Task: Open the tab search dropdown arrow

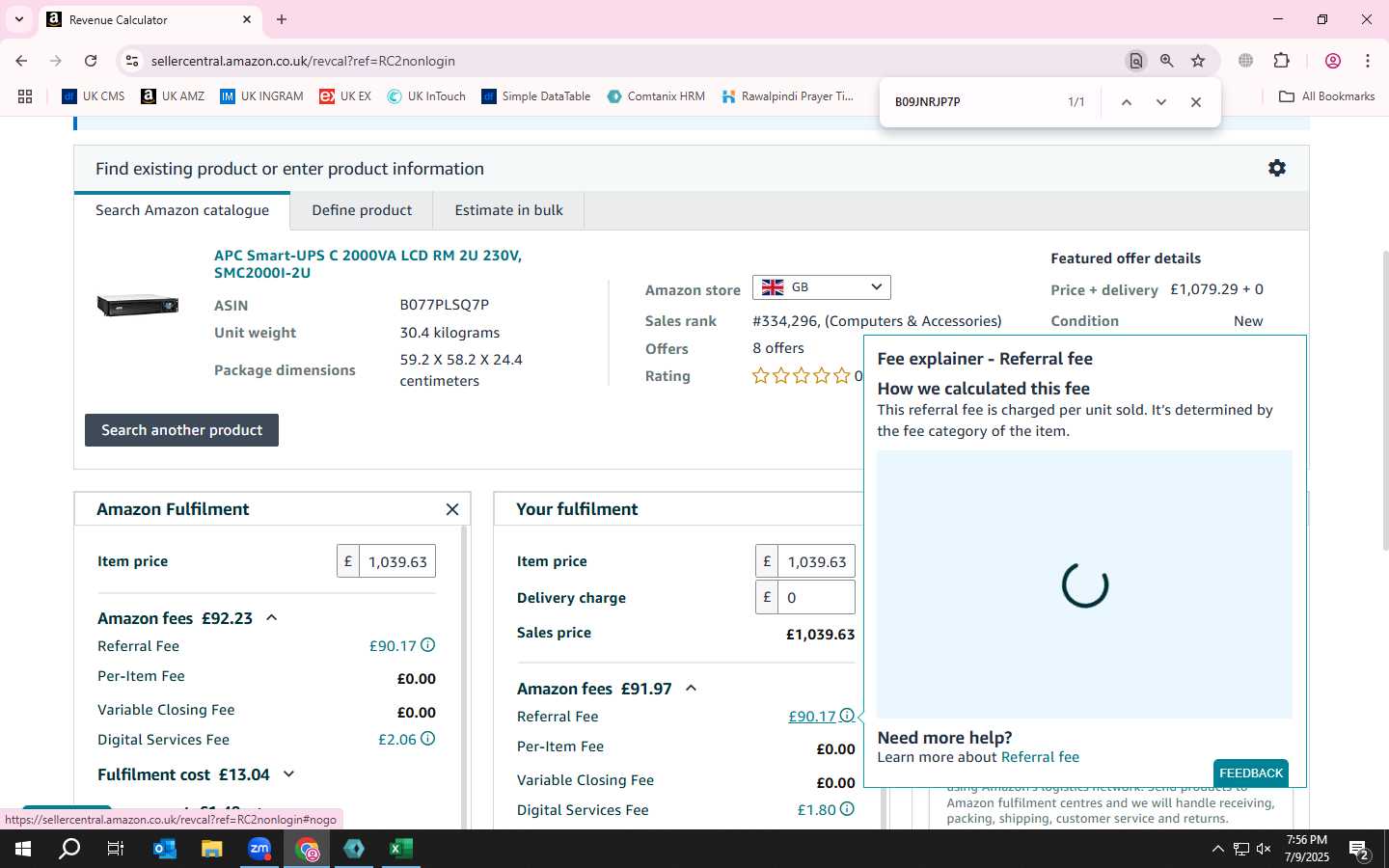Action: (x=18, y=19)
